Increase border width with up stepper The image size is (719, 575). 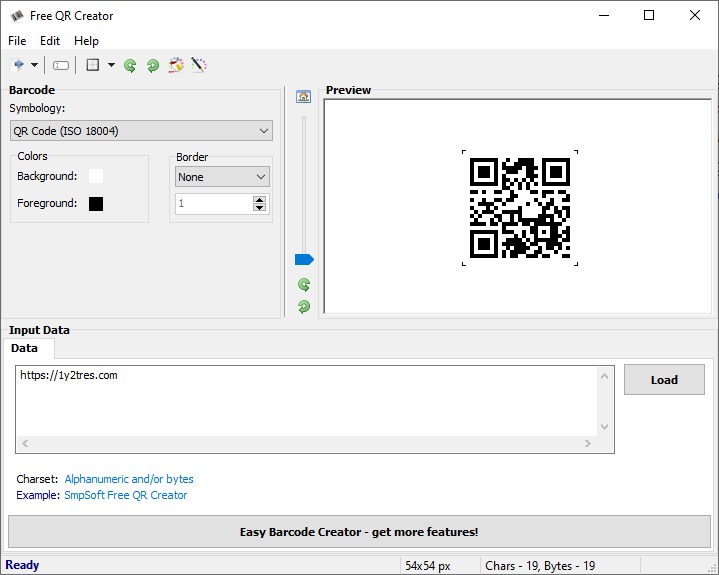[x=260, y=199]
